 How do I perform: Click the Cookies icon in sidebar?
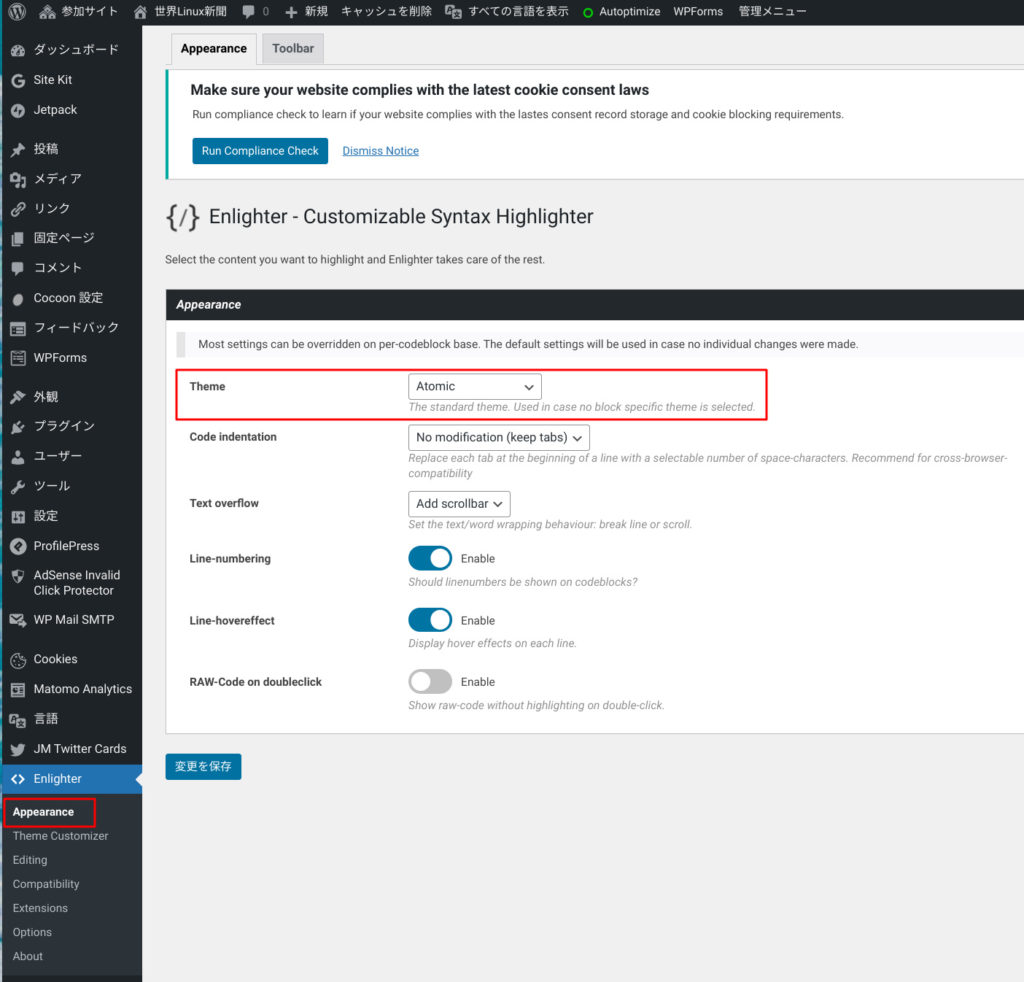click(x=18, y=660)
